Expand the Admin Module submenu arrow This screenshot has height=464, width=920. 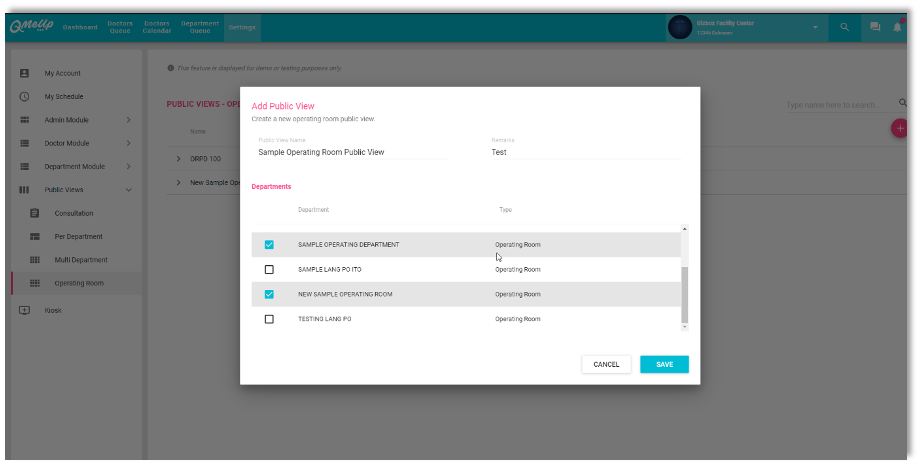click(128, 120)
